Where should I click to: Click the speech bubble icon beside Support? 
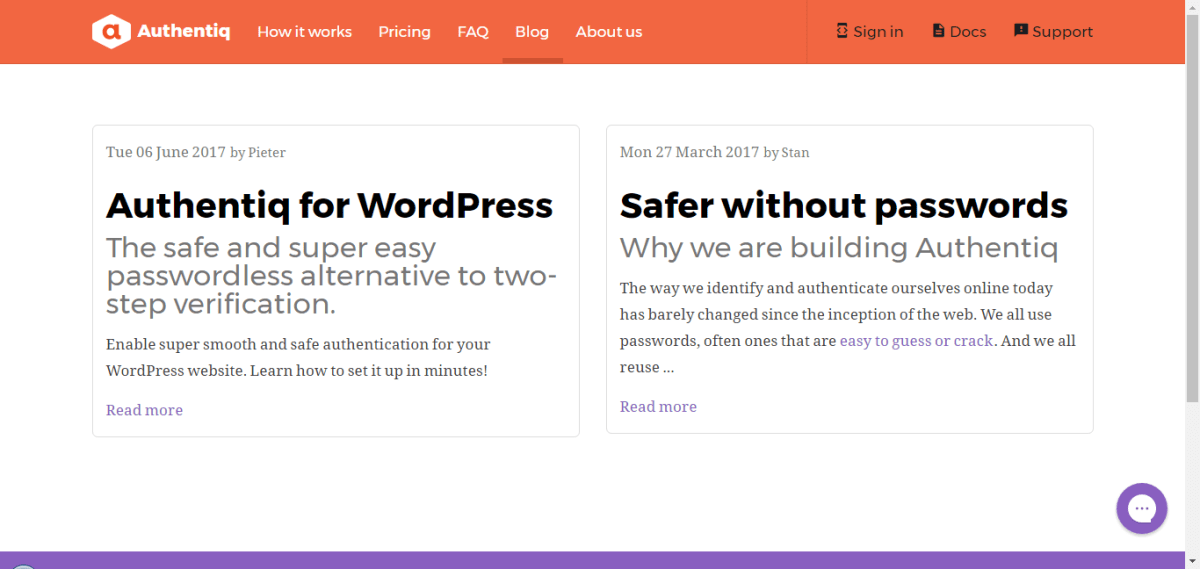click(1021, 31)
